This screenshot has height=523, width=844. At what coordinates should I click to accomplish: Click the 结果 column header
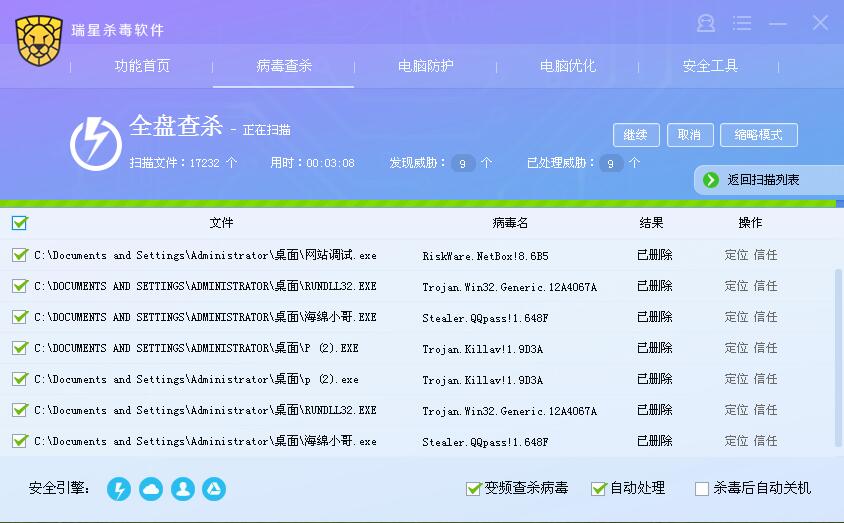[x=651, y=223]
